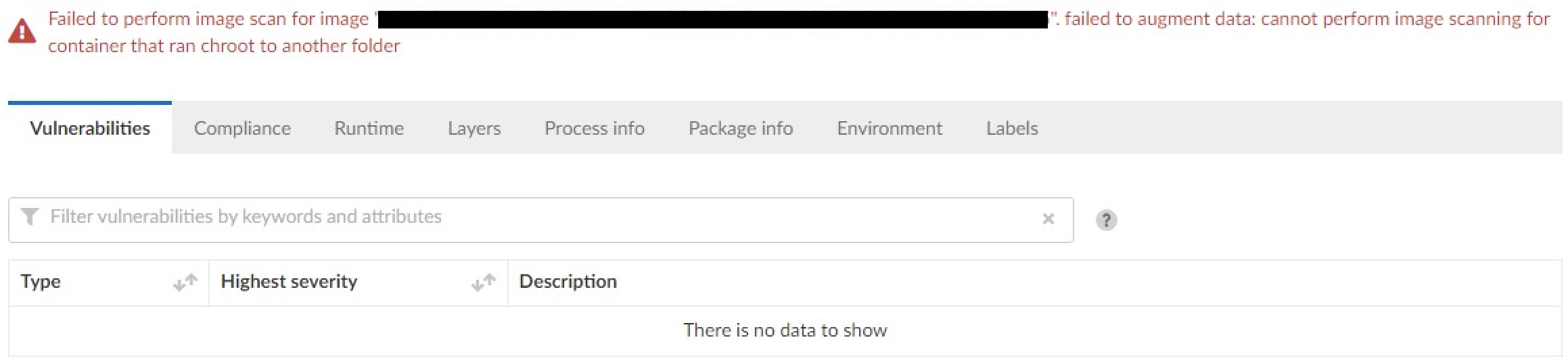Image resolution: width=1568 pixels, height=363 pixels.
Task: Click the redacted image name bar
Action: tap(712, 19)
